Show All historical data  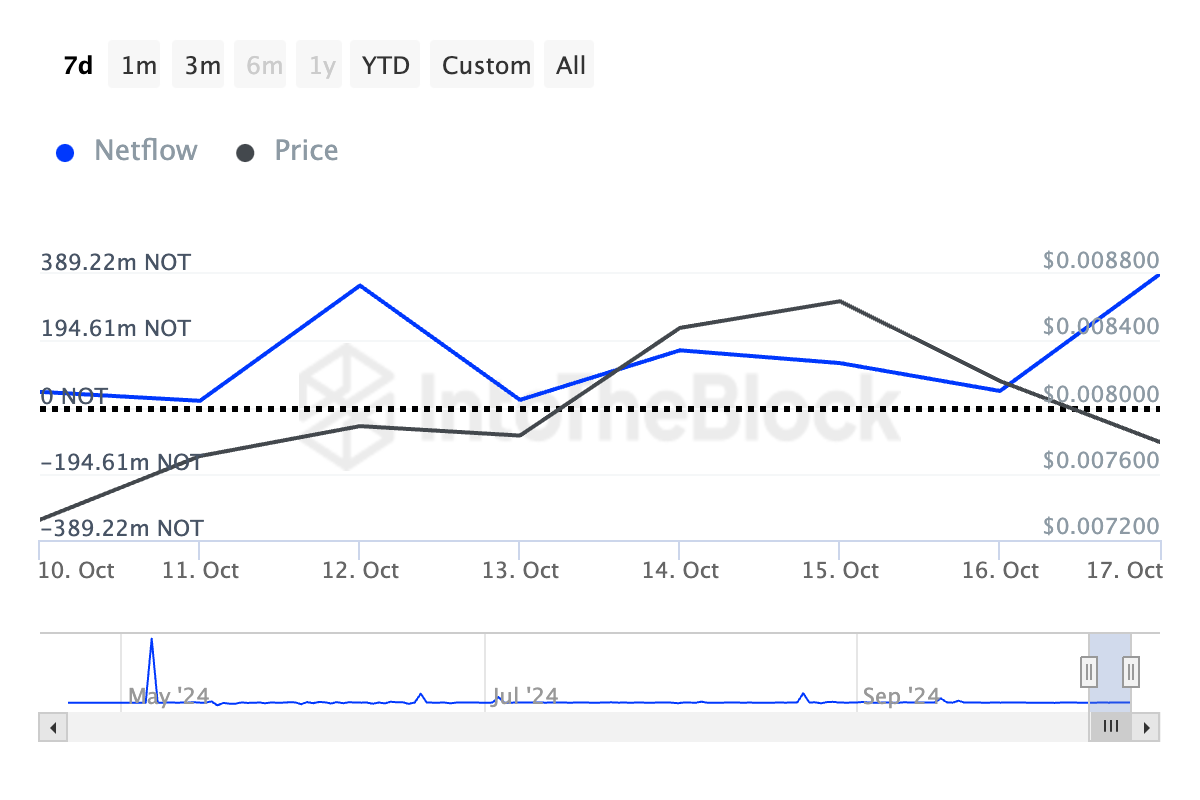[x=571, y=65]
